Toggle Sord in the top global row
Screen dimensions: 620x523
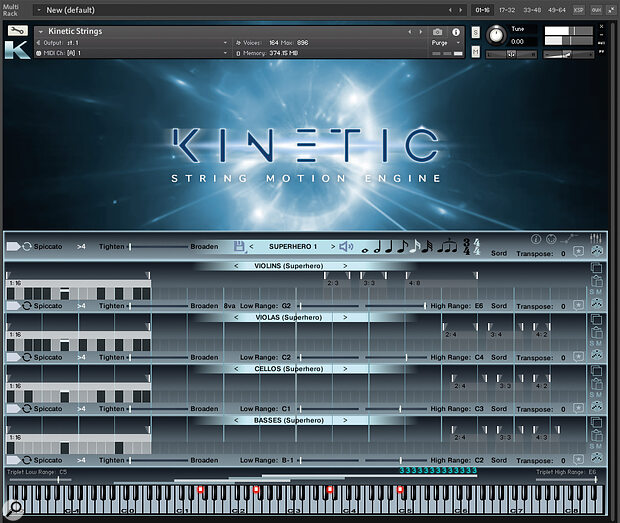click(x=499, y=253)
